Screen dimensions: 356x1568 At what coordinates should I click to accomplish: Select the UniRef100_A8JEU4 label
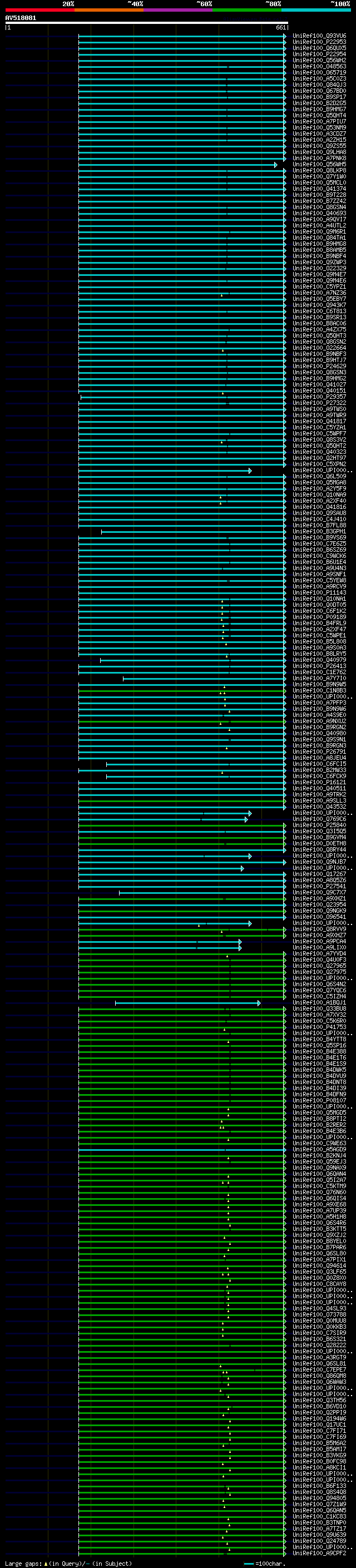pos(319,758)
